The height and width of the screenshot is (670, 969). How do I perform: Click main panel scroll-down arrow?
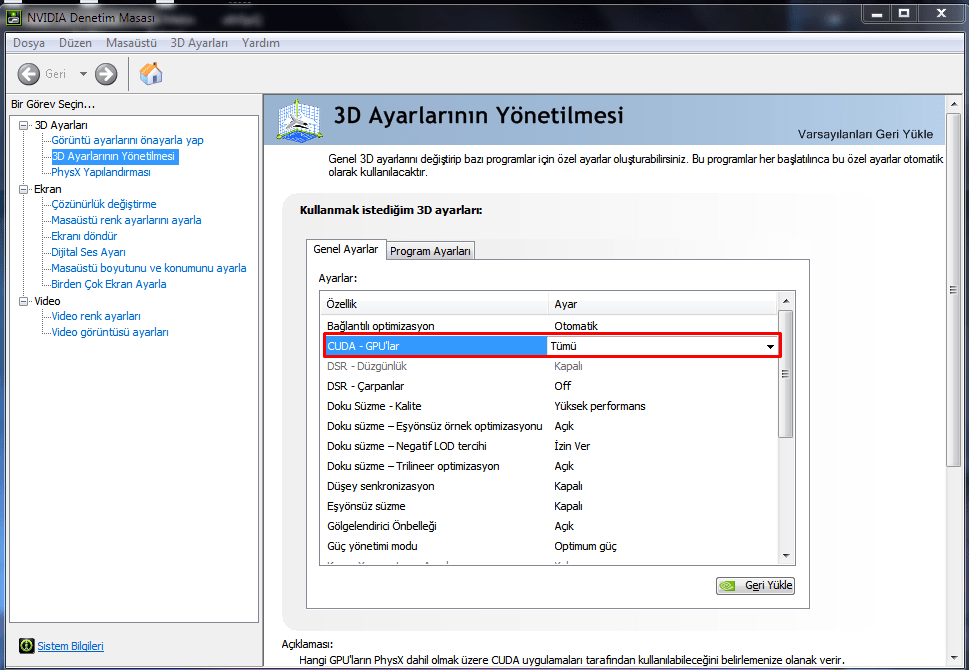(954, 658)
